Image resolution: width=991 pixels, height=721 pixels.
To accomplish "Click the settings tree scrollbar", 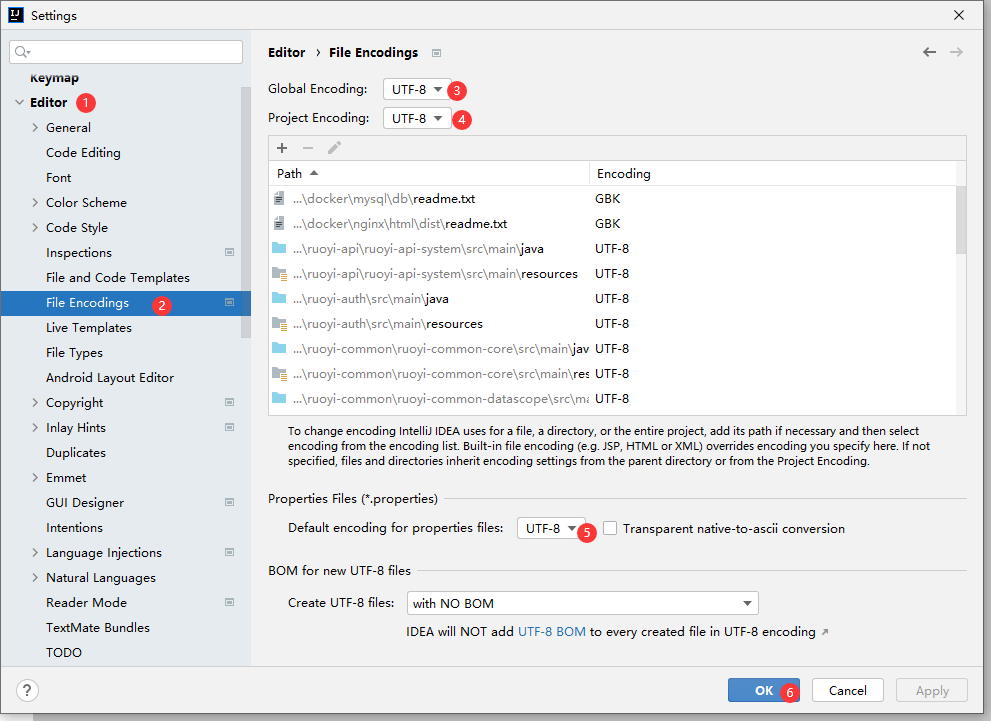I will click(246, 212).
